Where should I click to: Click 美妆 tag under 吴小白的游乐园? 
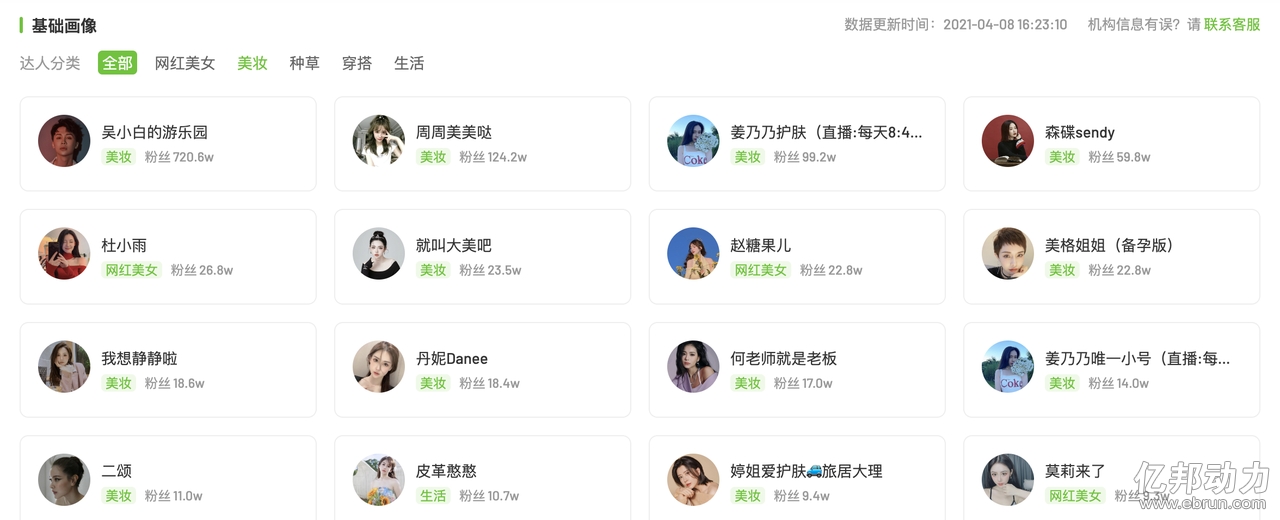pyautogui.click(x=119, y=157)
